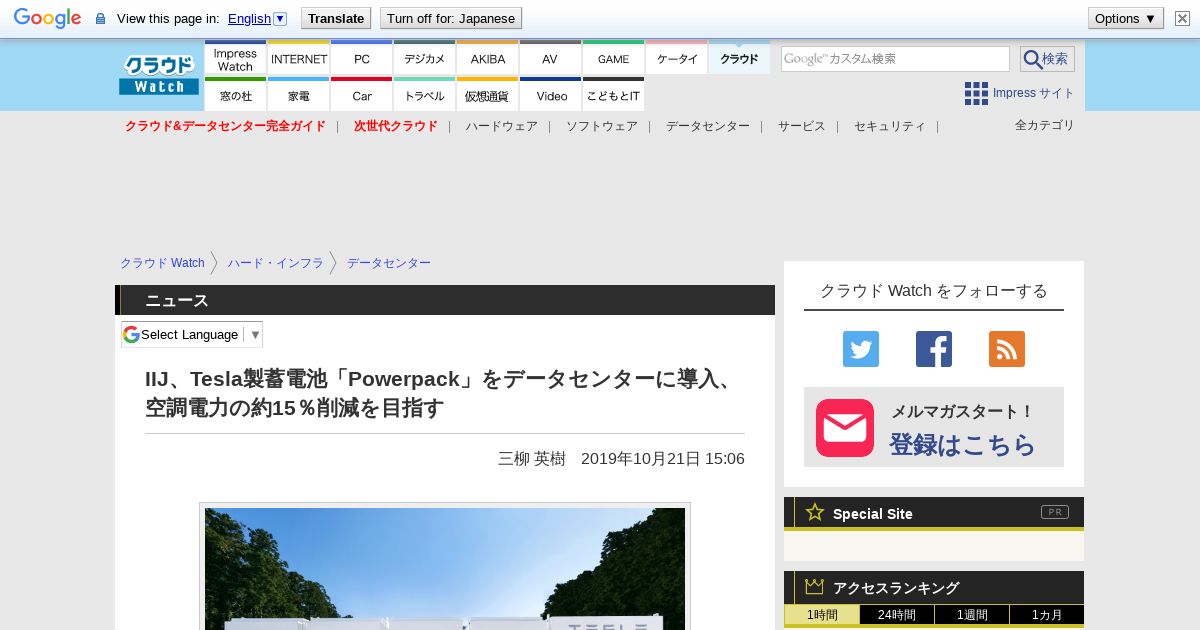Open the AKIBA tab

click(488, 59)
